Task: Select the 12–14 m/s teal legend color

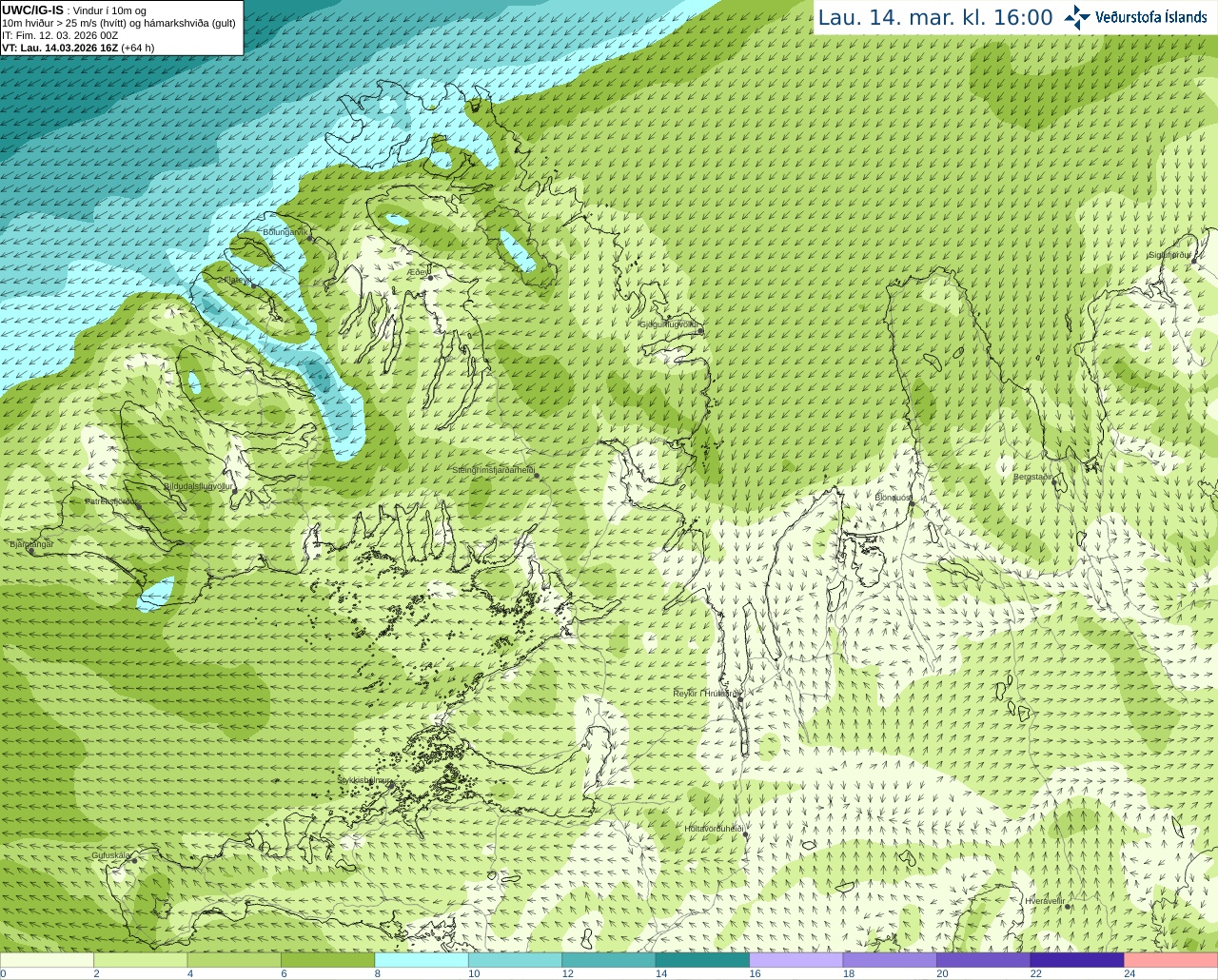Action: click(609, 960)
